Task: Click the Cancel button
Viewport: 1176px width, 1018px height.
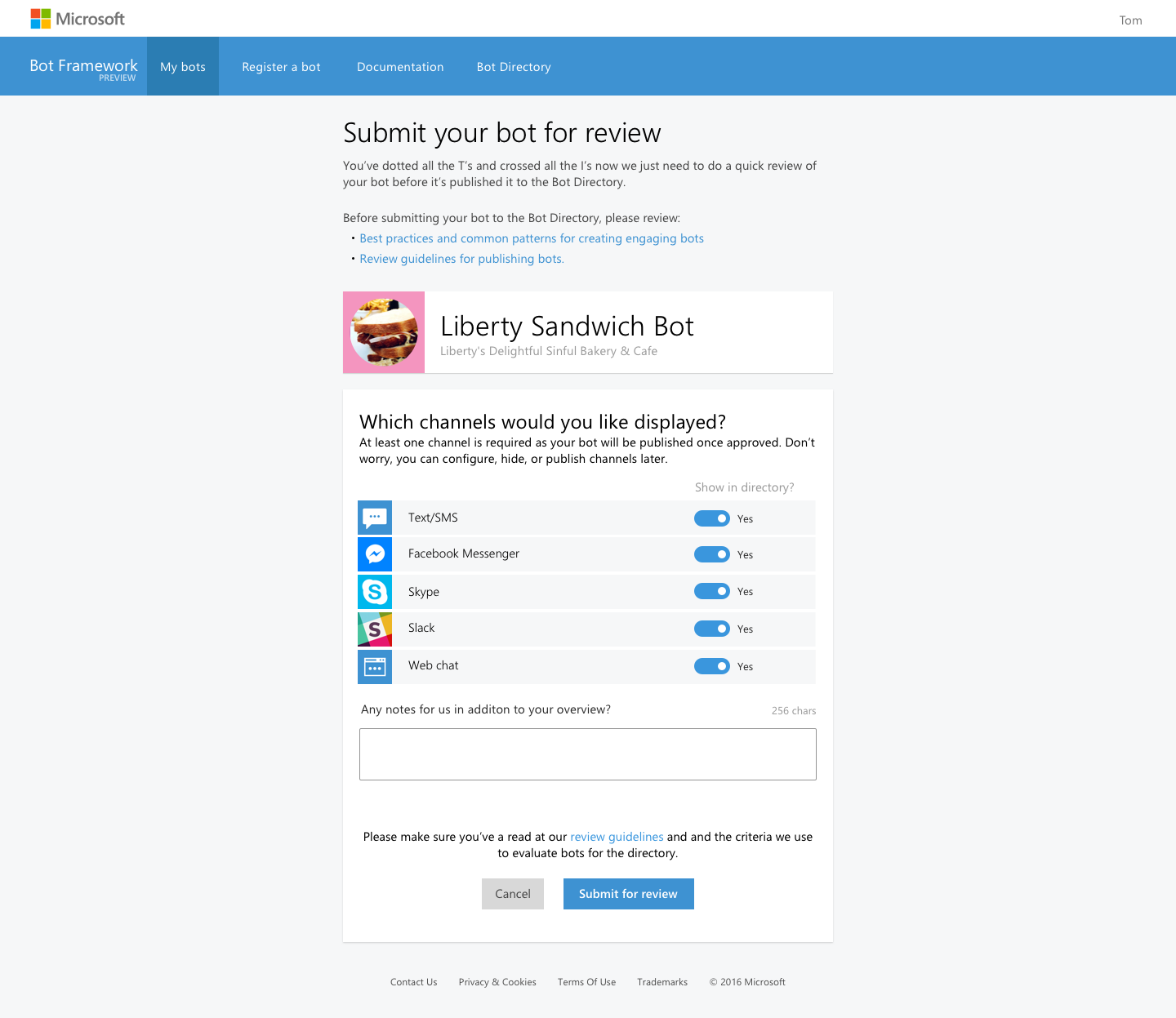Action: point(513,894)
